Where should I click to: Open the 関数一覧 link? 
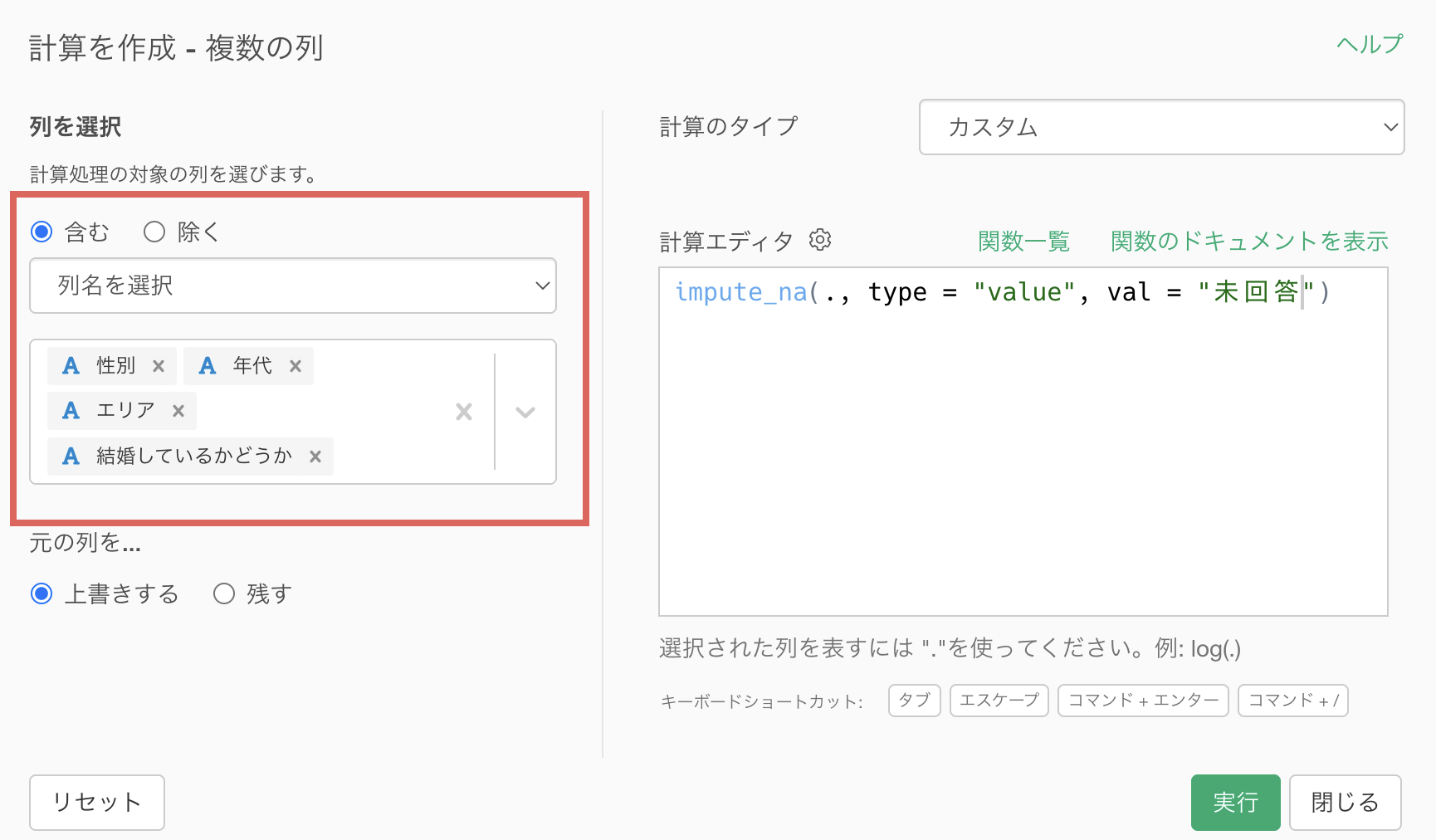point(1023,242)
